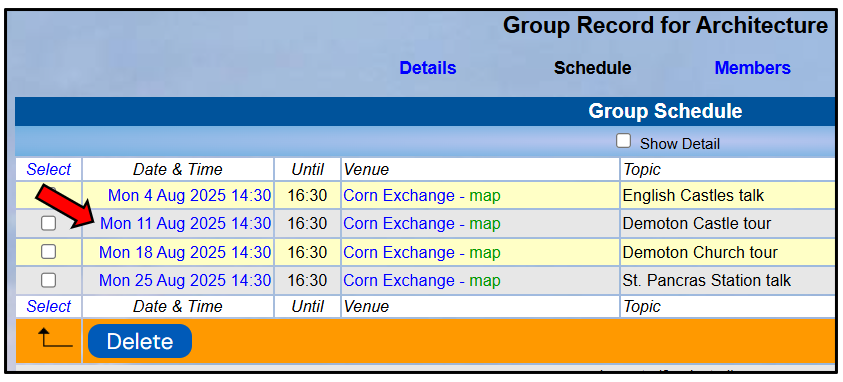Open the Details tab
The width and height of the screenshot is (843, 382).
(x=428, y=68)
